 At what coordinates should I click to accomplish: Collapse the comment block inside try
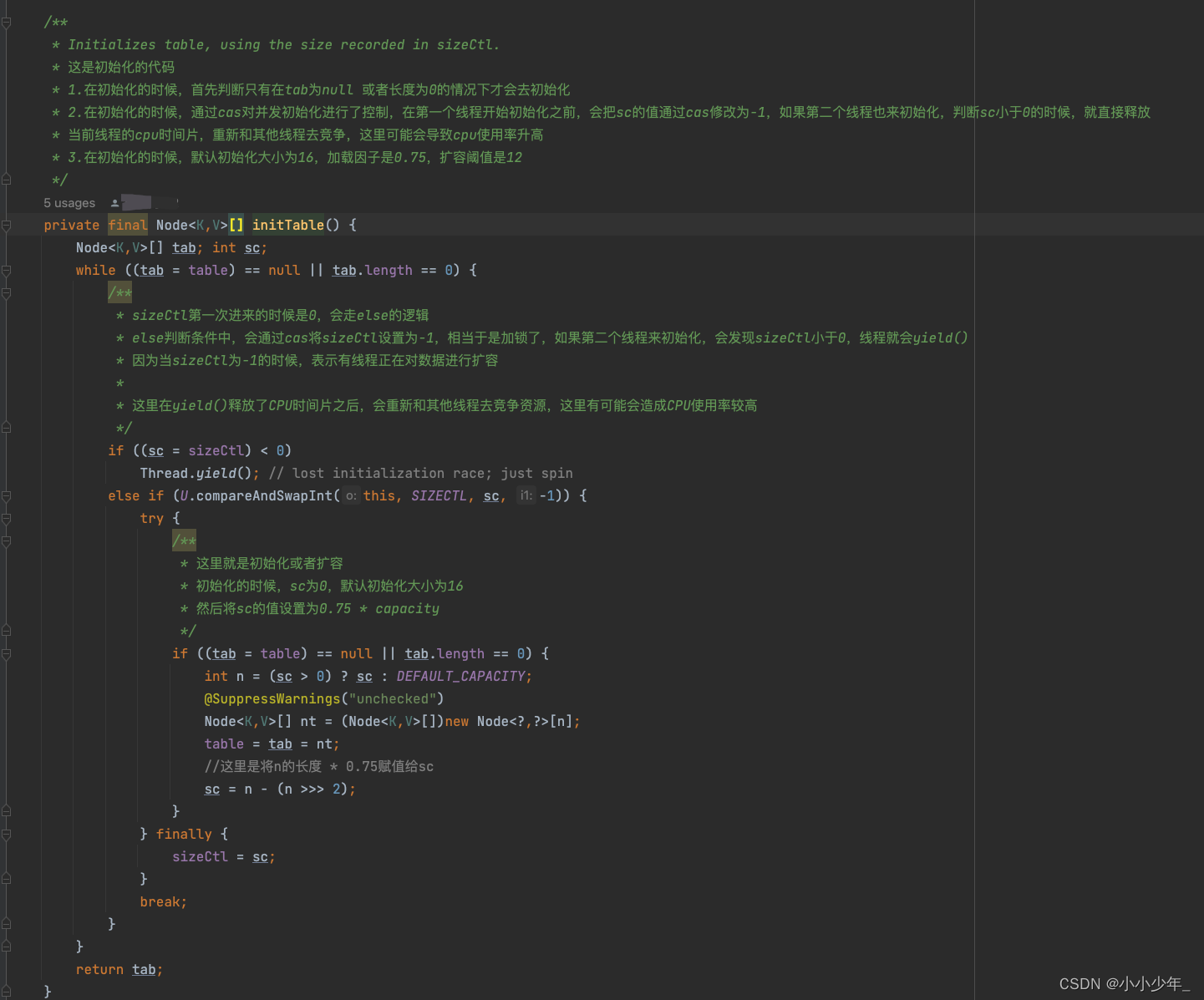tap(6, 541)
